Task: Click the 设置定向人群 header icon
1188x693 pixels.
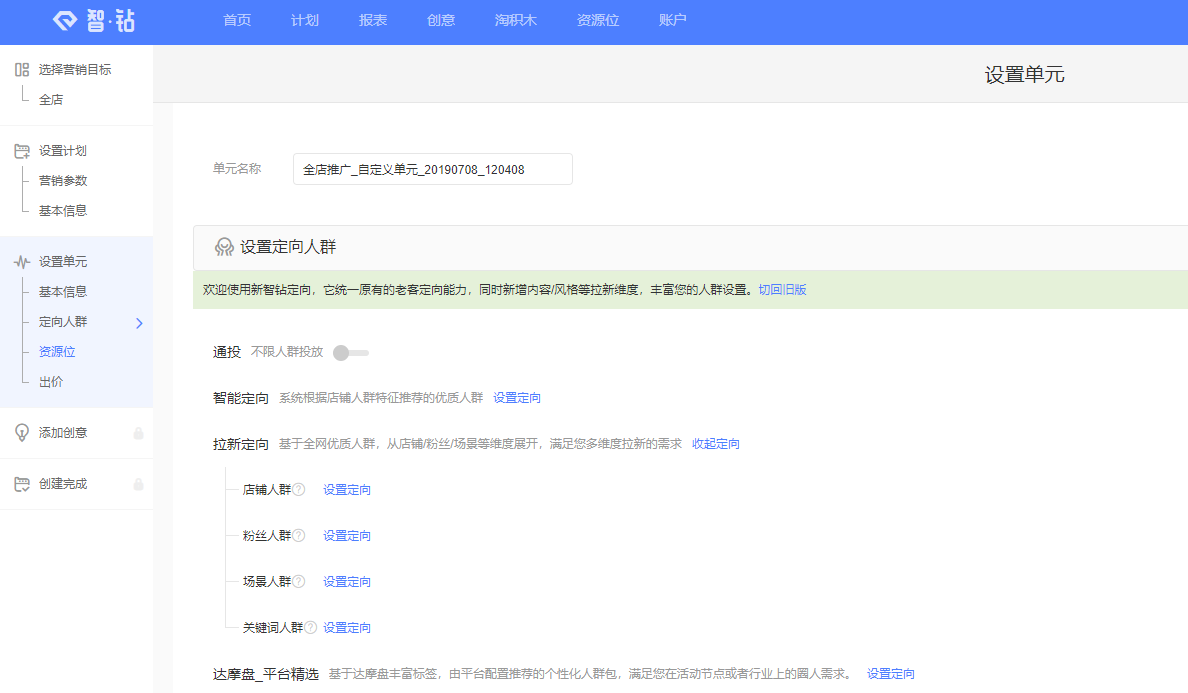Action: 224,247
